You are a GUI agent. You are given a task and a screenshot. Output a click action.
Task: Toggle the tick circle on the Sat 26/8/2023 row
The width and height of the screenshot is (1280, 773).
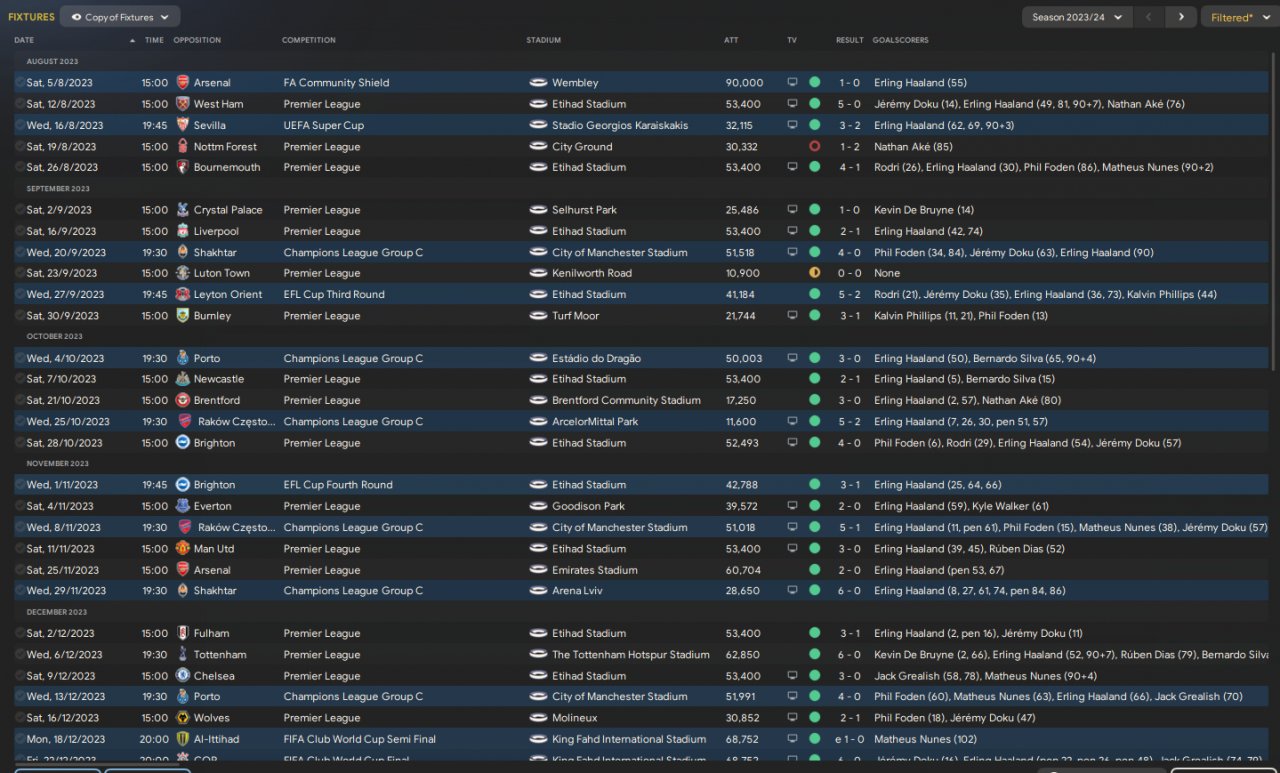pos(20,168)
